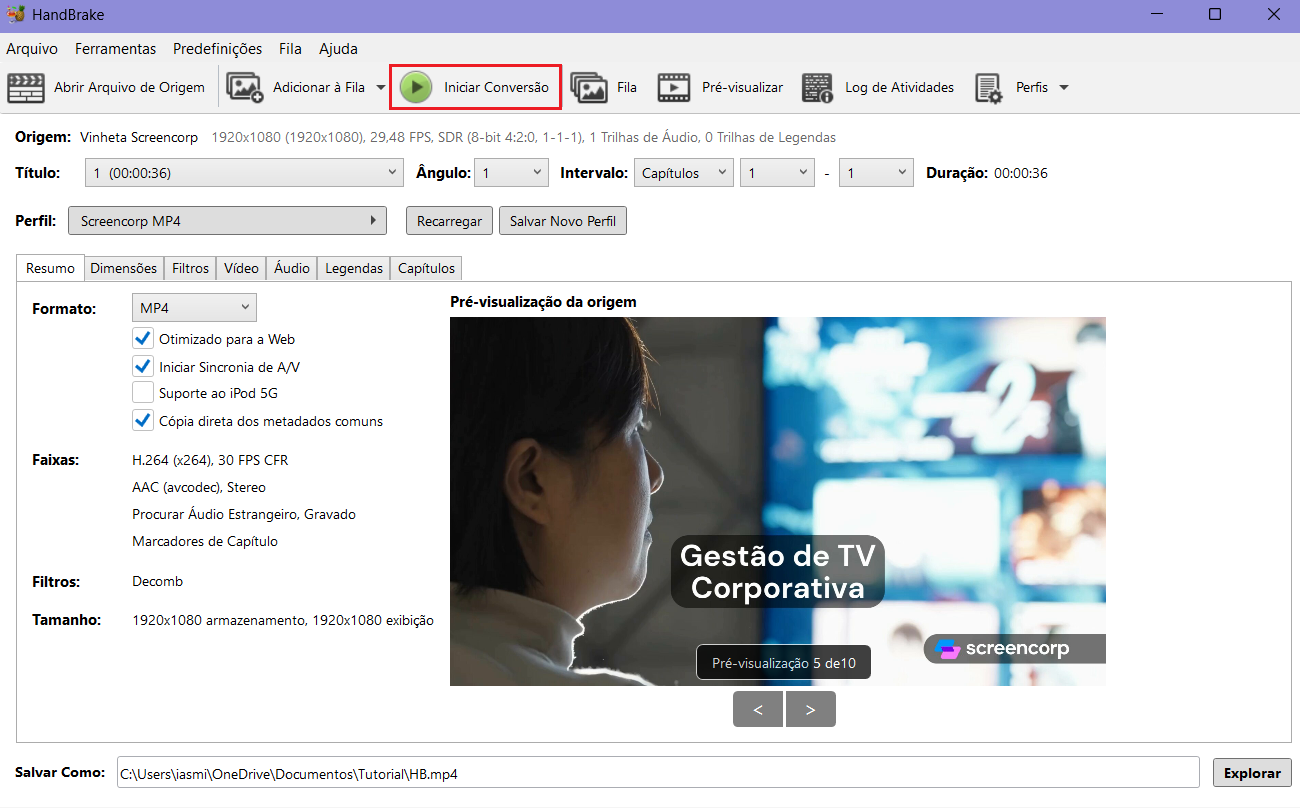Uncheck Otimizado para a Web
The image size is (1300, 808).
(142, 339)
